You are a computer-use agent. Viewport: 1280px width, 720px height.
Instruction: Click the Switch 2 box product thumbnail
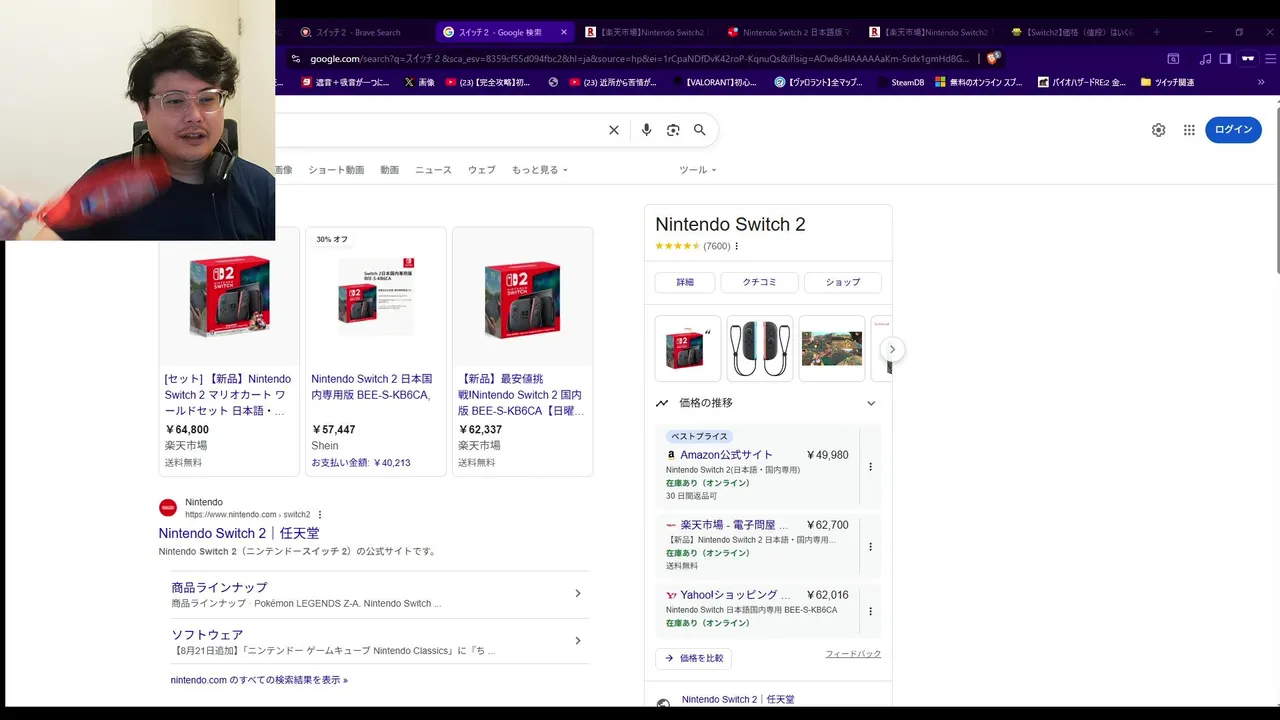coord(688,349)
